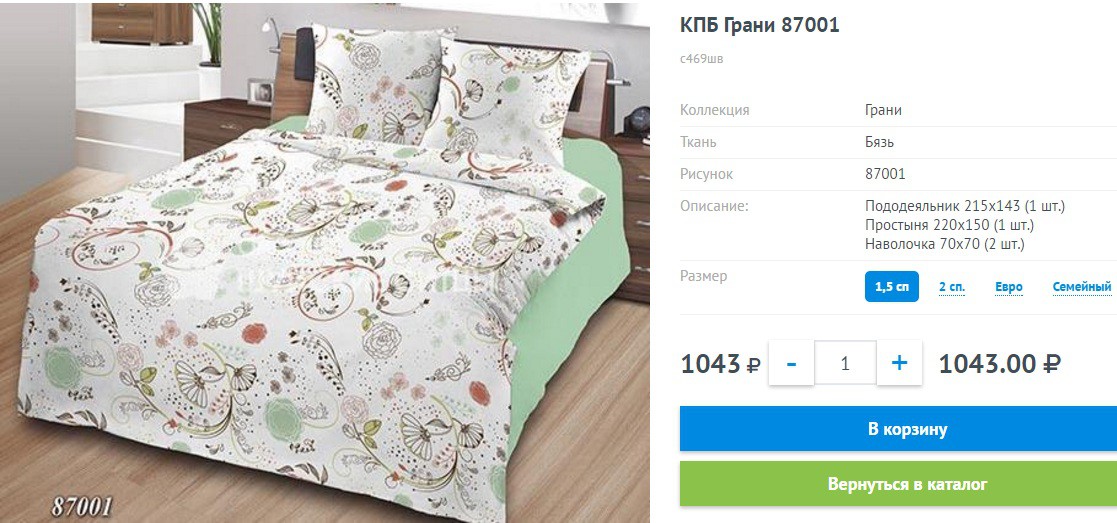Click the 87001 value in Рисунок row

(885, 175)
